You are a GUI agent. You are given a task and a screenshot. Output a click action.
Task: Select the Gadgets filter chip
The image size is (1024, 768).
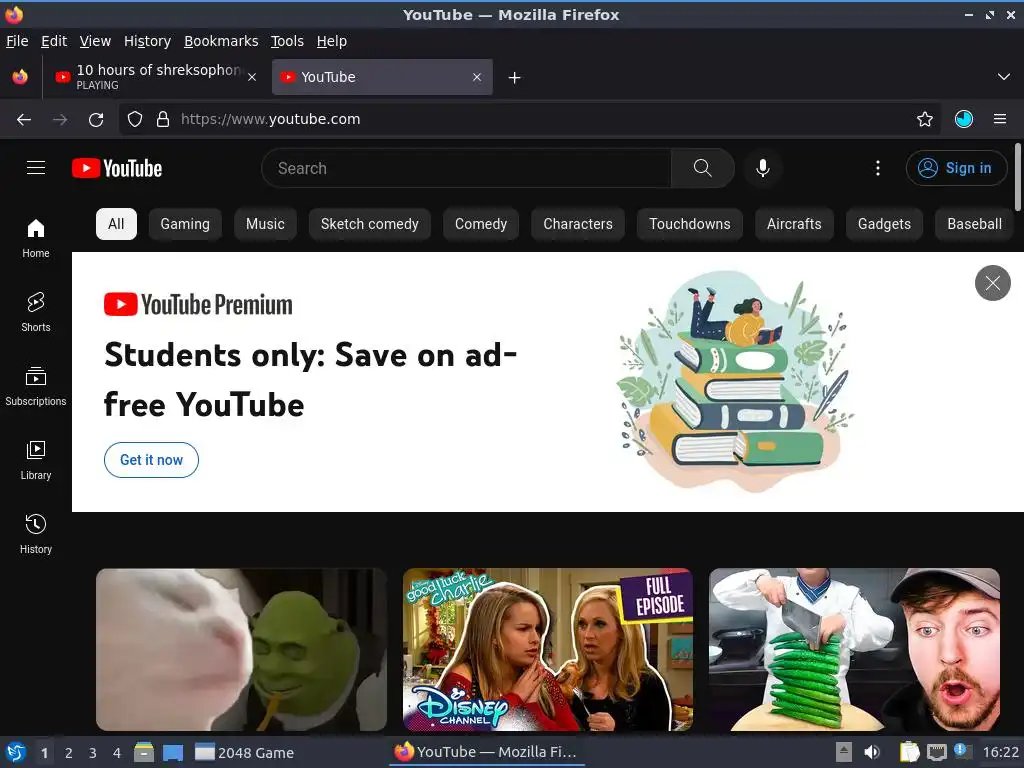[884, 224]
